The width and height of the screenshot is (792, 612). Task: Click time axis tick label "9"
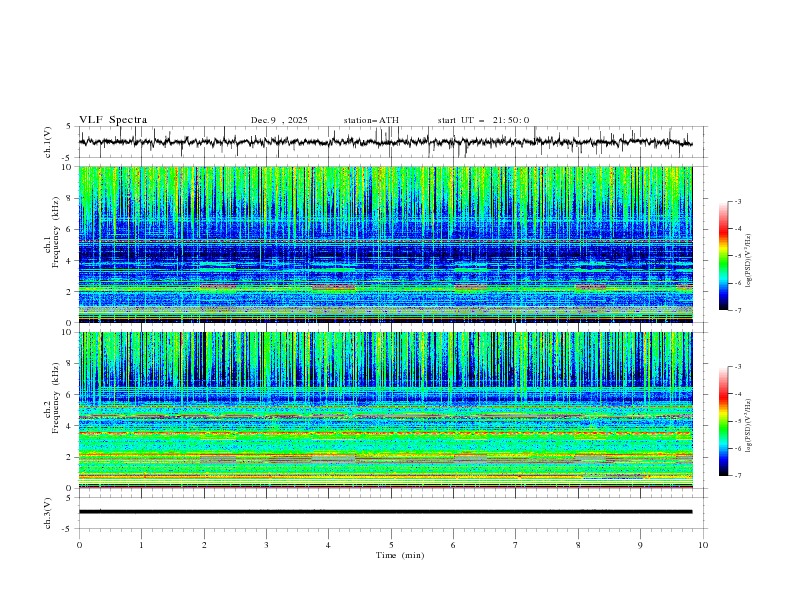(x=640, y=545)
